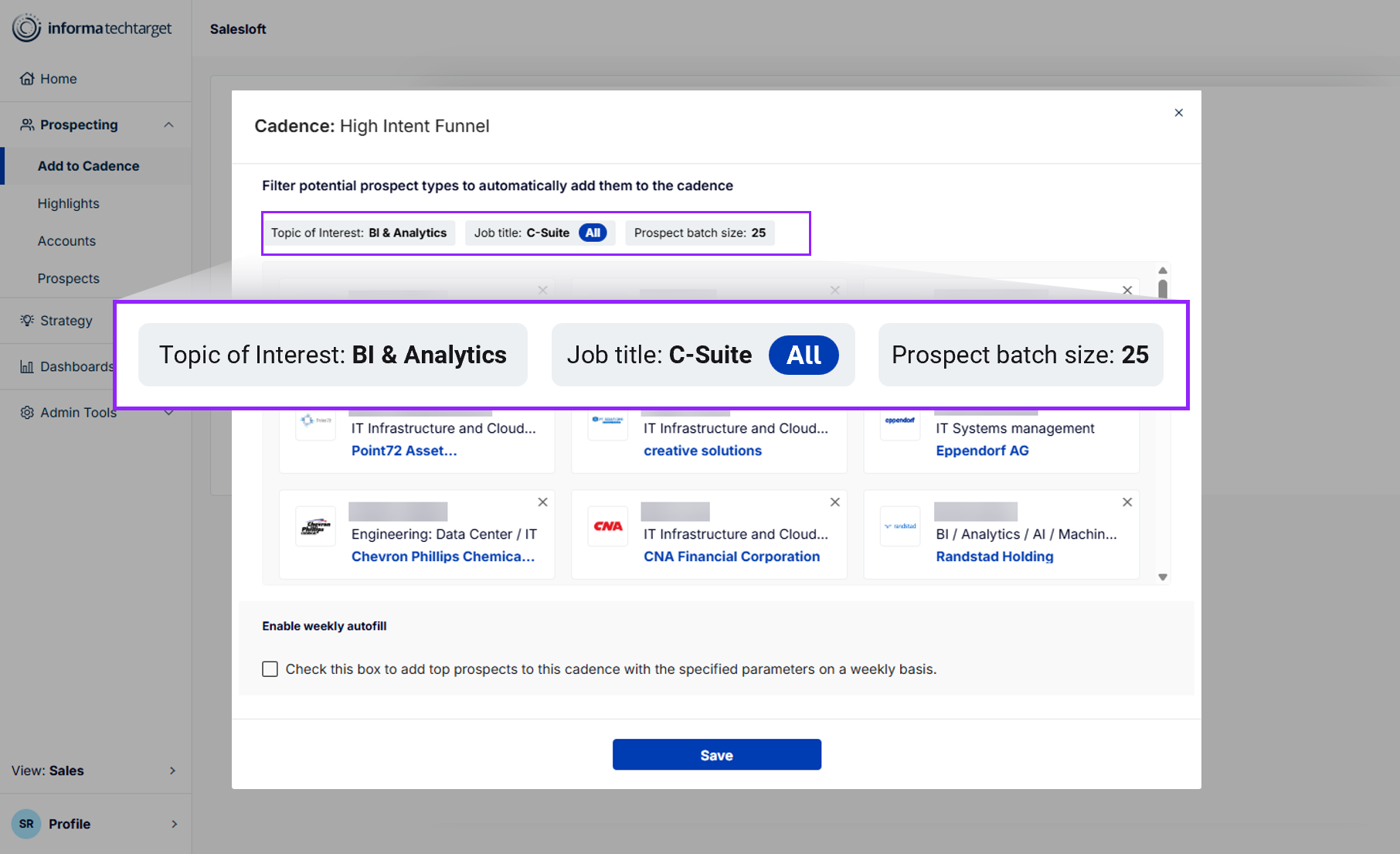Click the Dashboards chart icon
The width and height of the screenshot is (1400, 854).
click(27, 367)
